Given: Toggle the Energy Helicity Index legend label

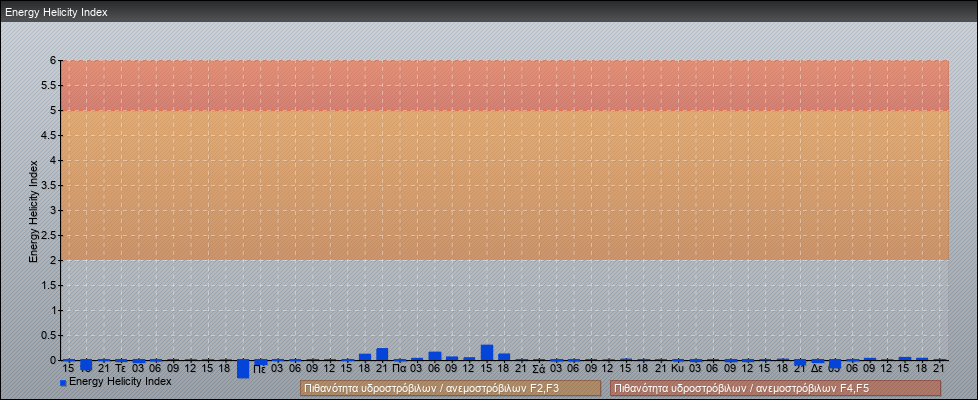Looking at the screenshot, I should pyautogui.click(x=120, y=381).
